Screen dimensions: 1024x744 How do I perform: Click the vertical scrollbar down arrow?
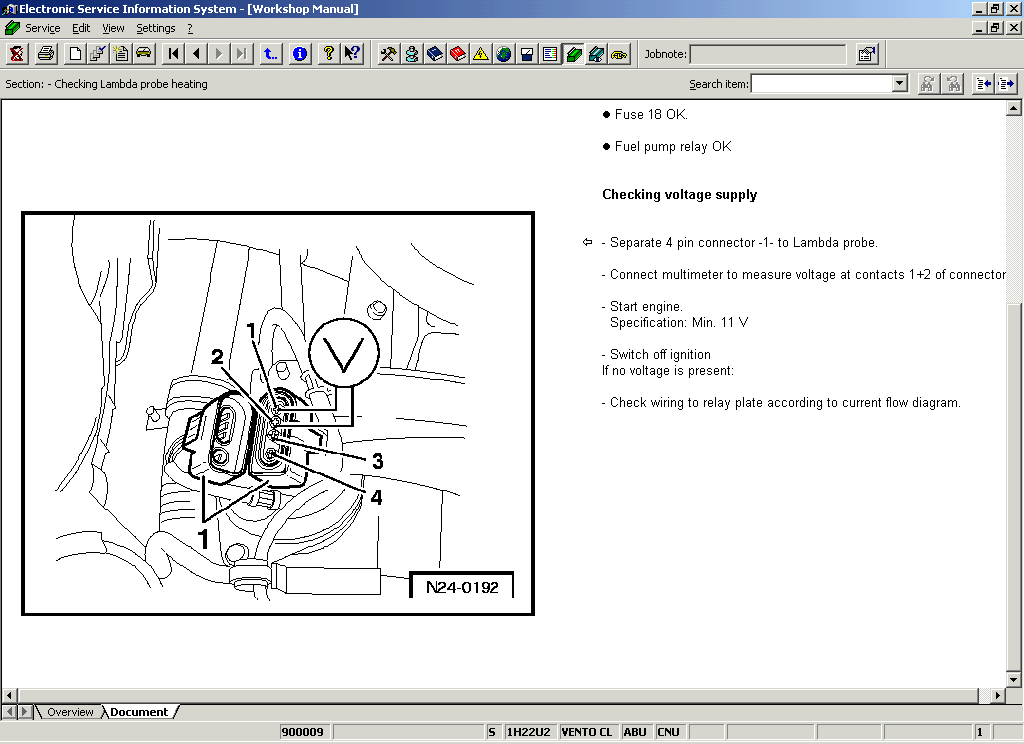[1013, 679]
